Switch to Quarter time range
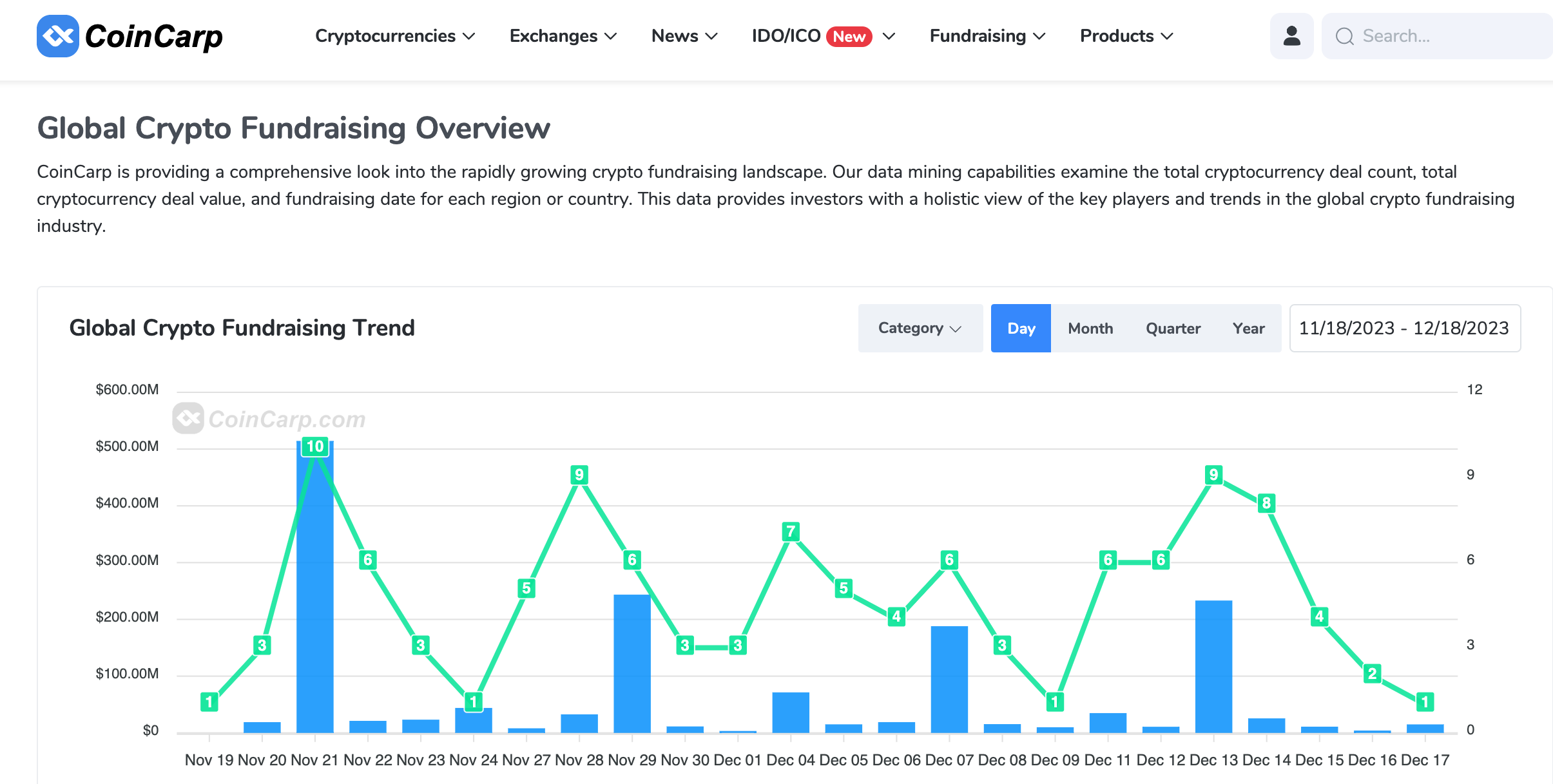This screenshot has height=784, width=1553. coord(1173,328)
